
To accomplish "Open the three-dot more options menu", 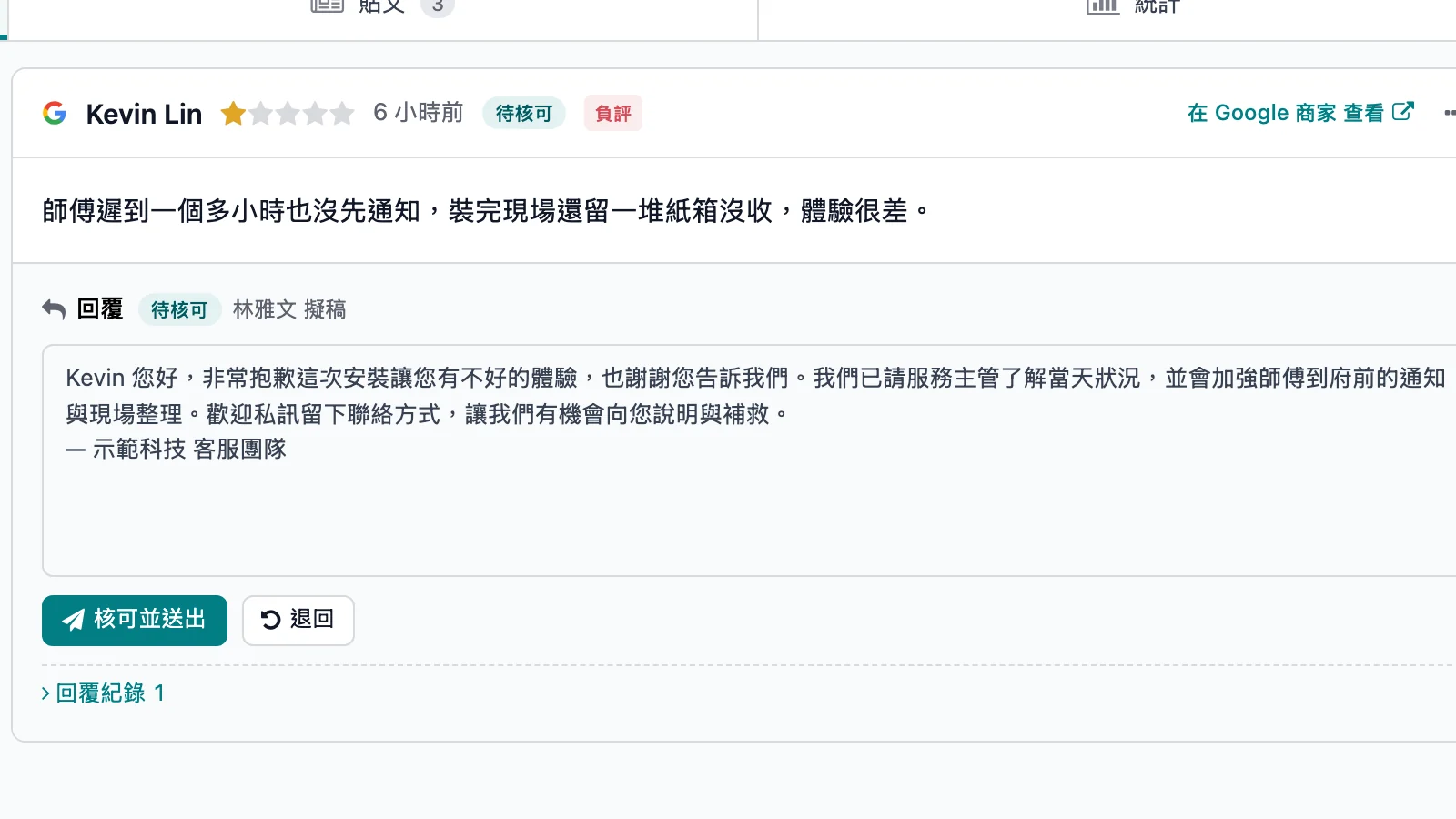I will [1450, 113].
